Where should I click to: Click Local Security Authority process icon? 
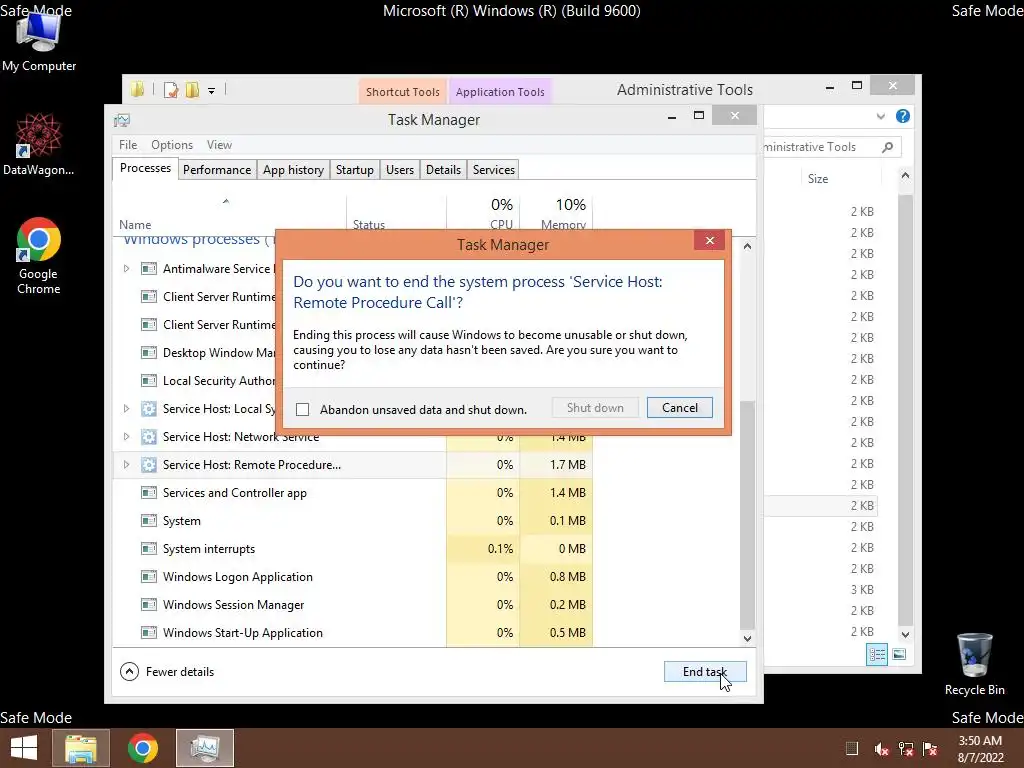point(149,381)
